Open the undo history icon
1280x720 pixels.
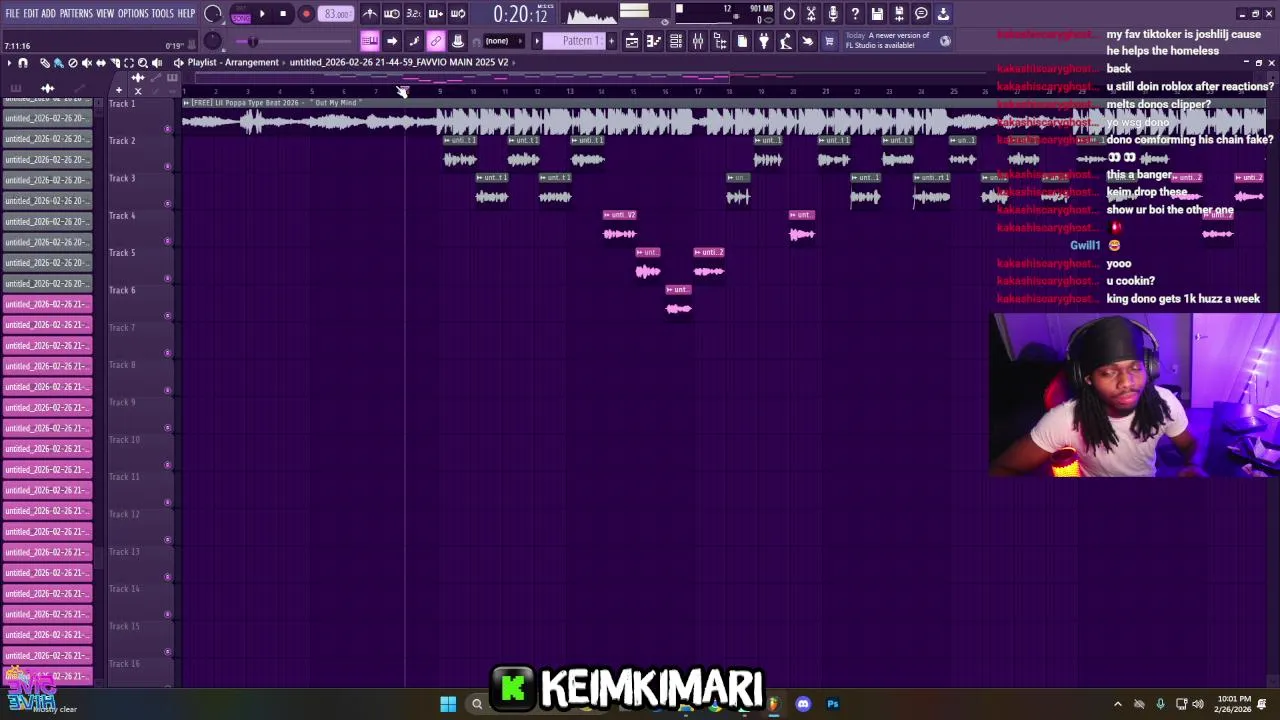coord(789,14)
